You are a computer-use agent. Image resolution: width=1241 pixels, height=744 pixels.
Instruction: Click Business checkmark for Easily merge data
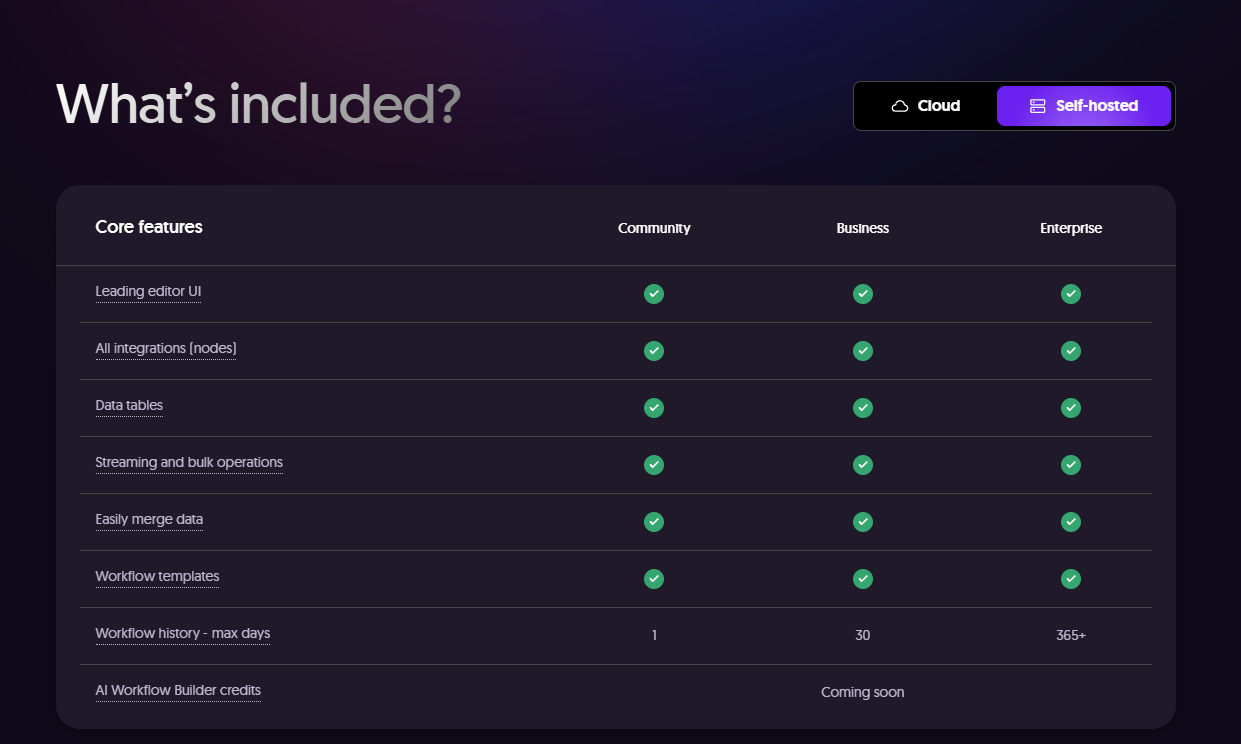tap(863, 522)
